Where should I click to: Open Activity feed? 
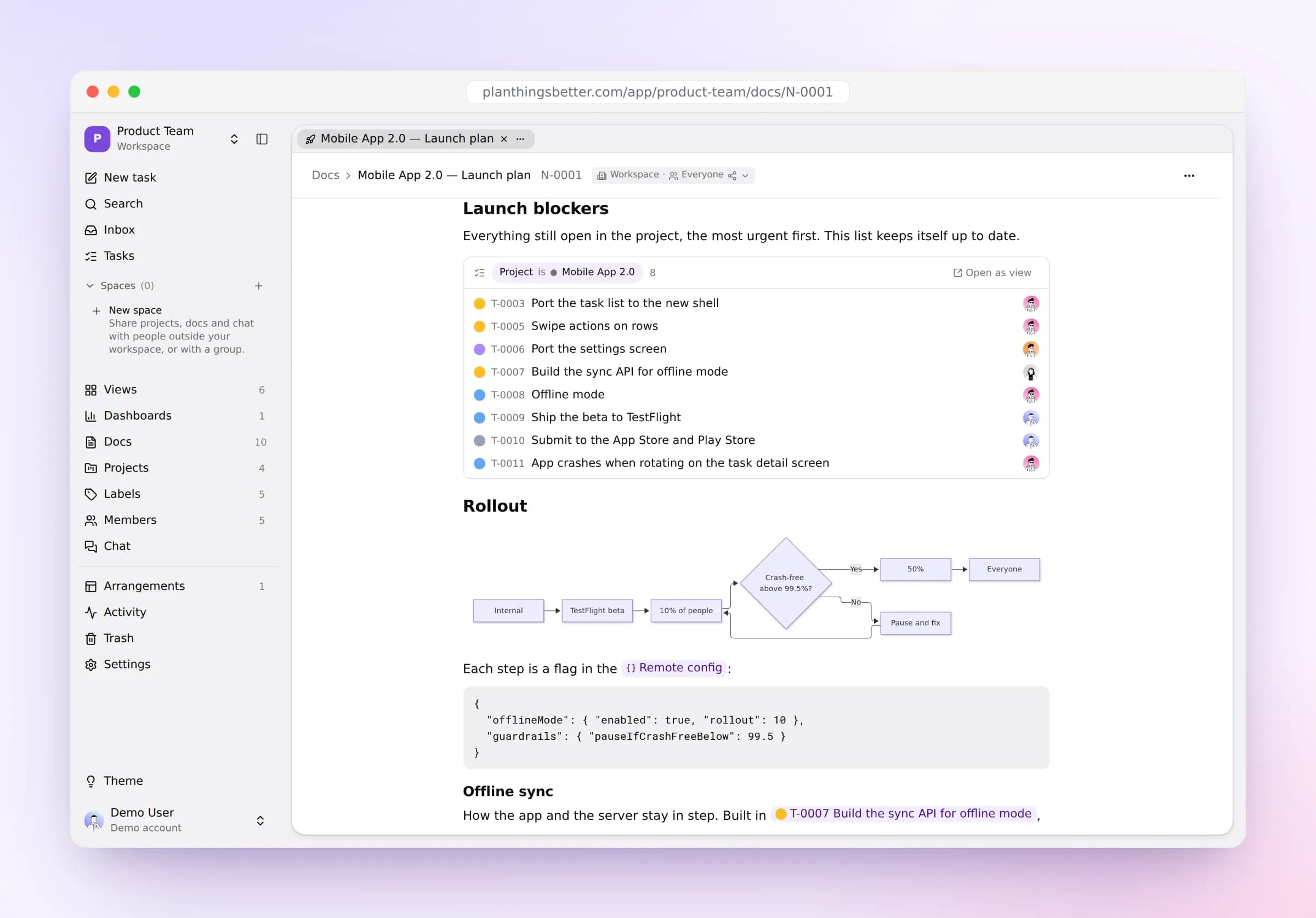pyautogui.click(x=177, y=613)
